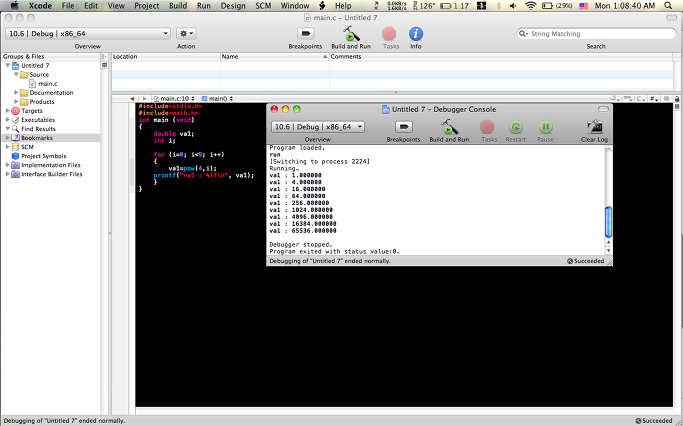Viewport: 683px width, 426px height.
Task: Open the Action gear dropdown
Action: [186, 34]
